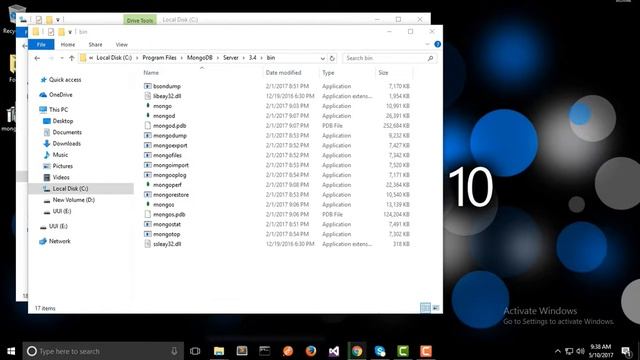
Task: Open Task View on the taskbar
Action: (195, 351)
